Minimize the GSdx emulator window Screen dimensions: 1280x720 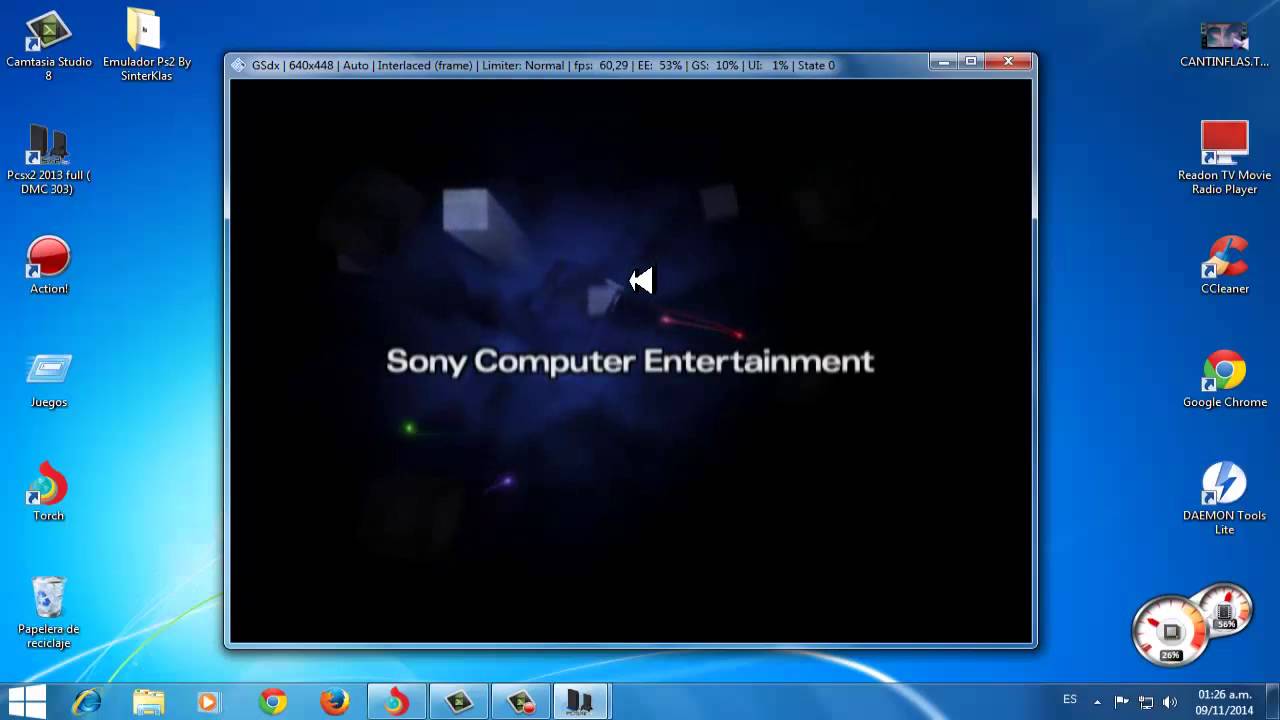click(943, 62)
